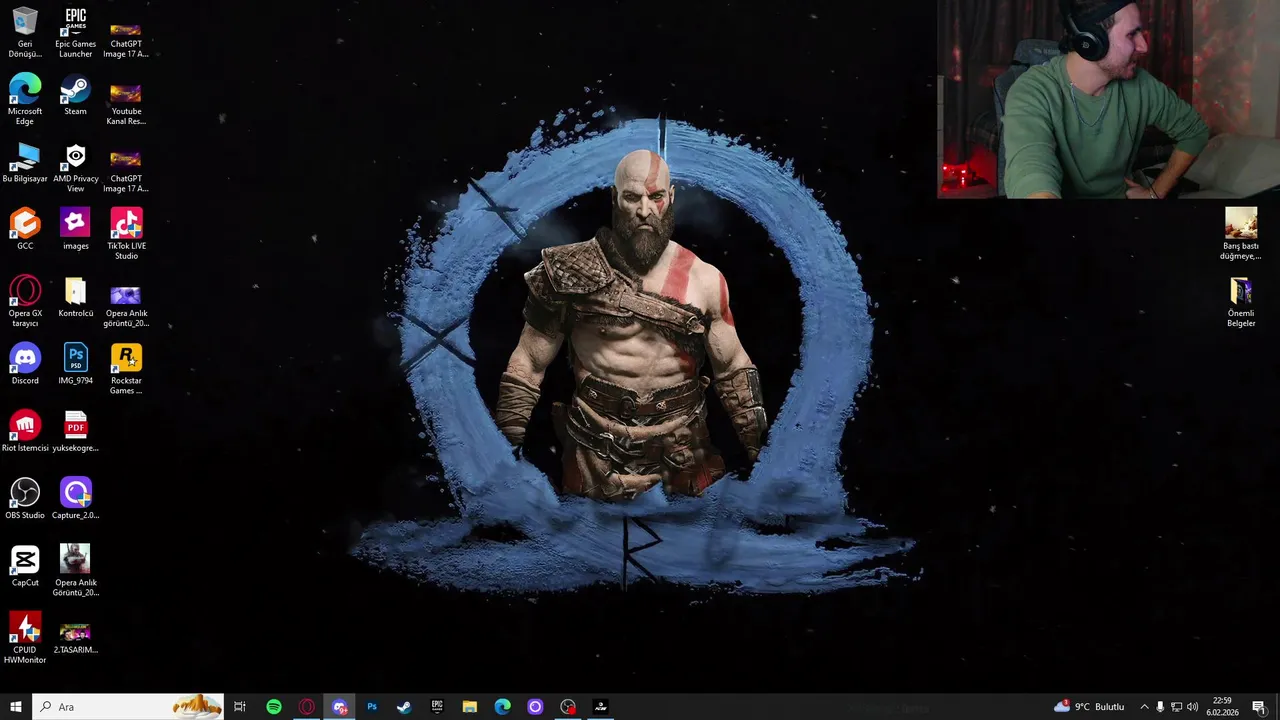Open AMD Privacy View shortcut

[x=76, y=167]
